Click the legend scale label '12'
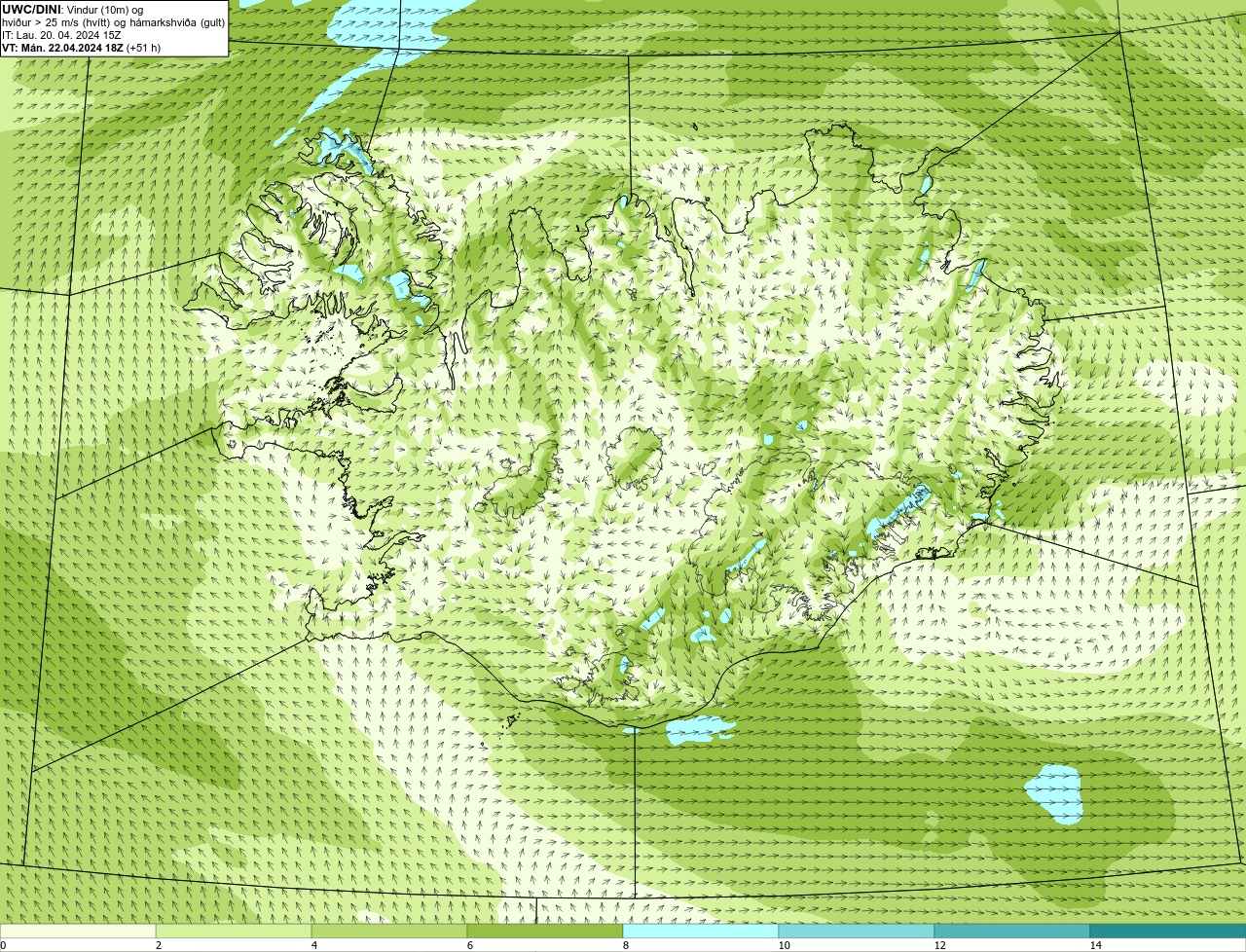The width and height of the screenshot is (1246, 952). pyautogui.click(x=939, y=945)
